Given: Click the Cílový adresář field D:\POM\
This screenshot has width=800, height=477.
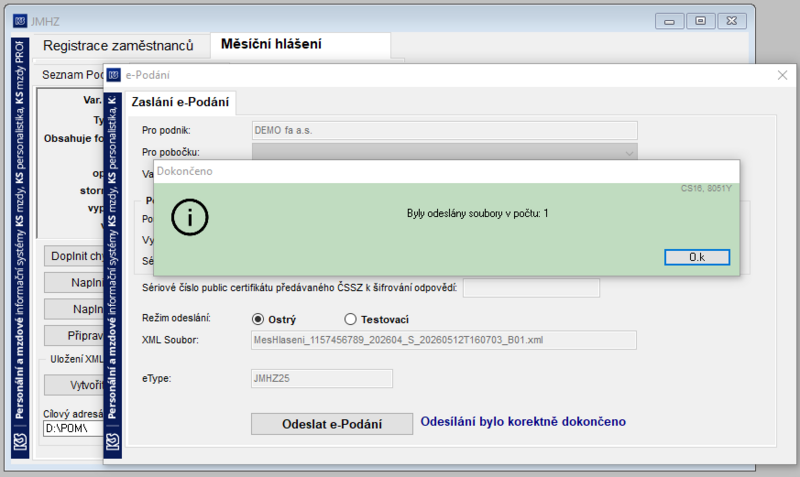Looking at the screenshot, I should (73, 428).
